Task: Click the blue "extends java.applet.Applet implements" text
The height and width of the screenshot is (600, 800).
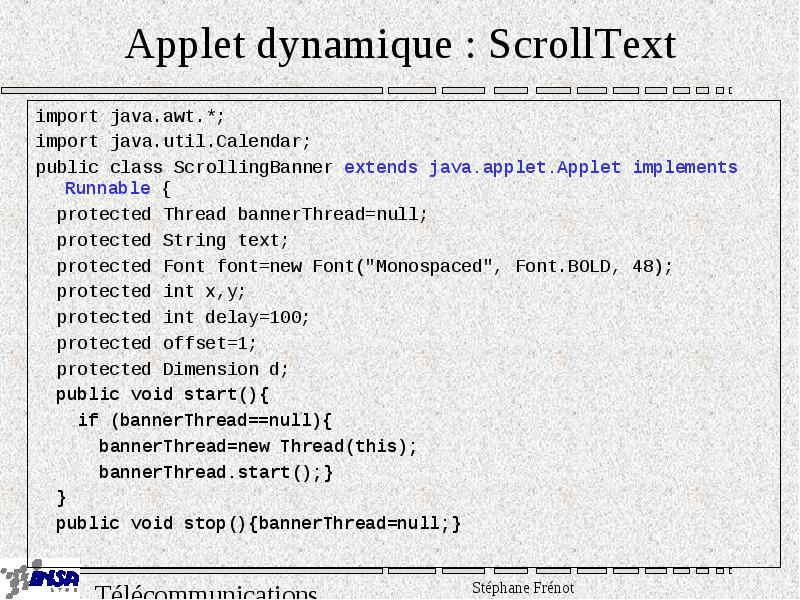Action: (541, 167)
